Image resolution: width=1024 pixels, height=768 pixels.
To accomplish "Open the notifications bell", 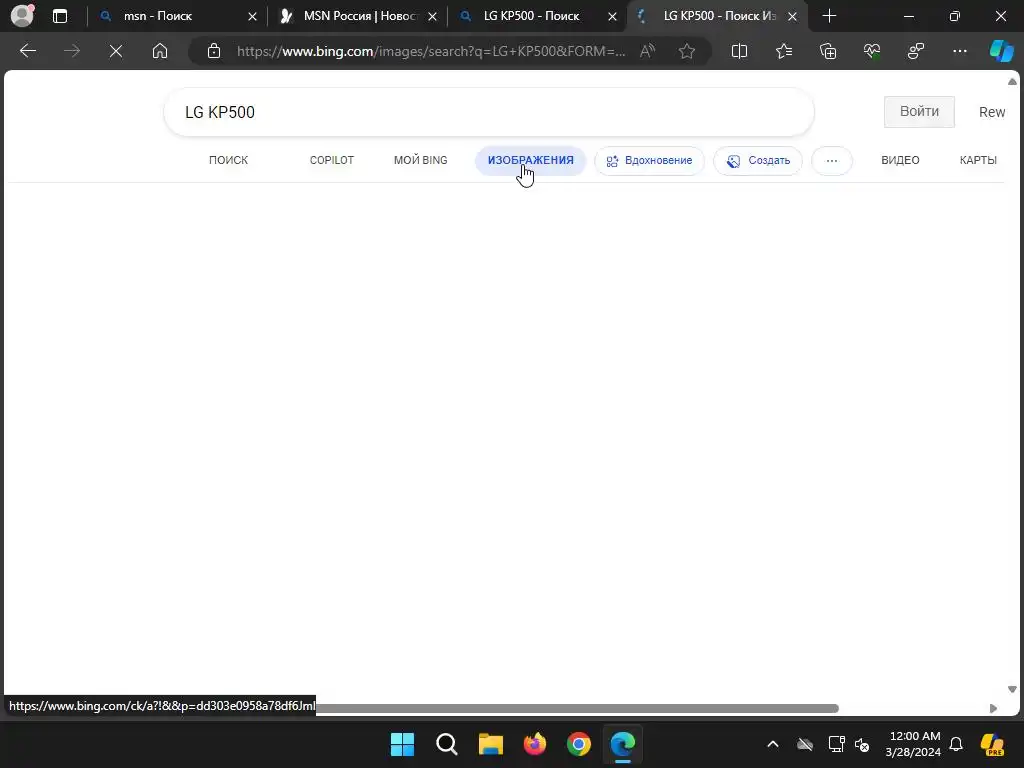I will click(956, 744).
